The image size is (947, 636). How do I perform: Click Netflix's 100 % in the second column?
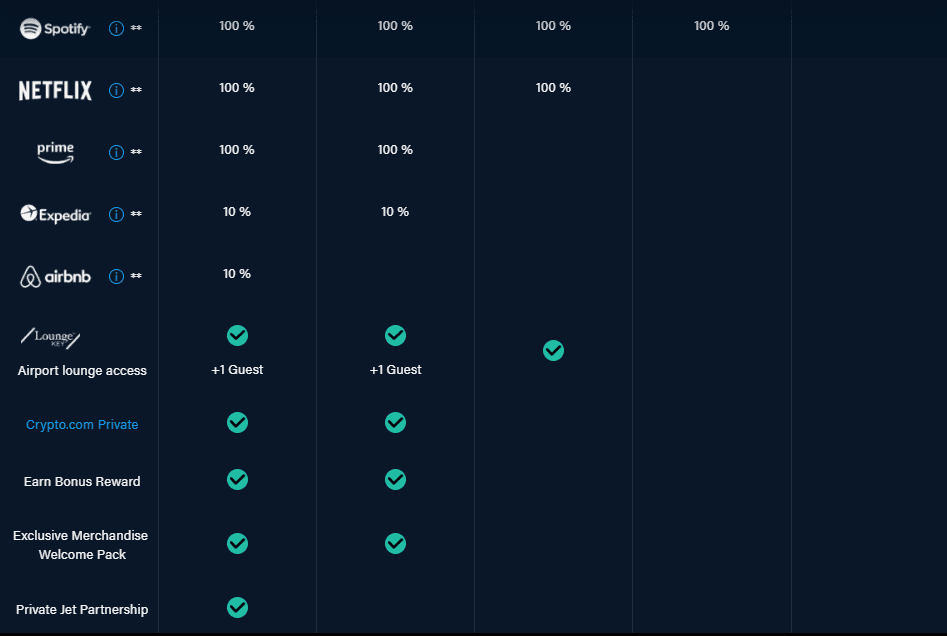[x=395, y=88]
